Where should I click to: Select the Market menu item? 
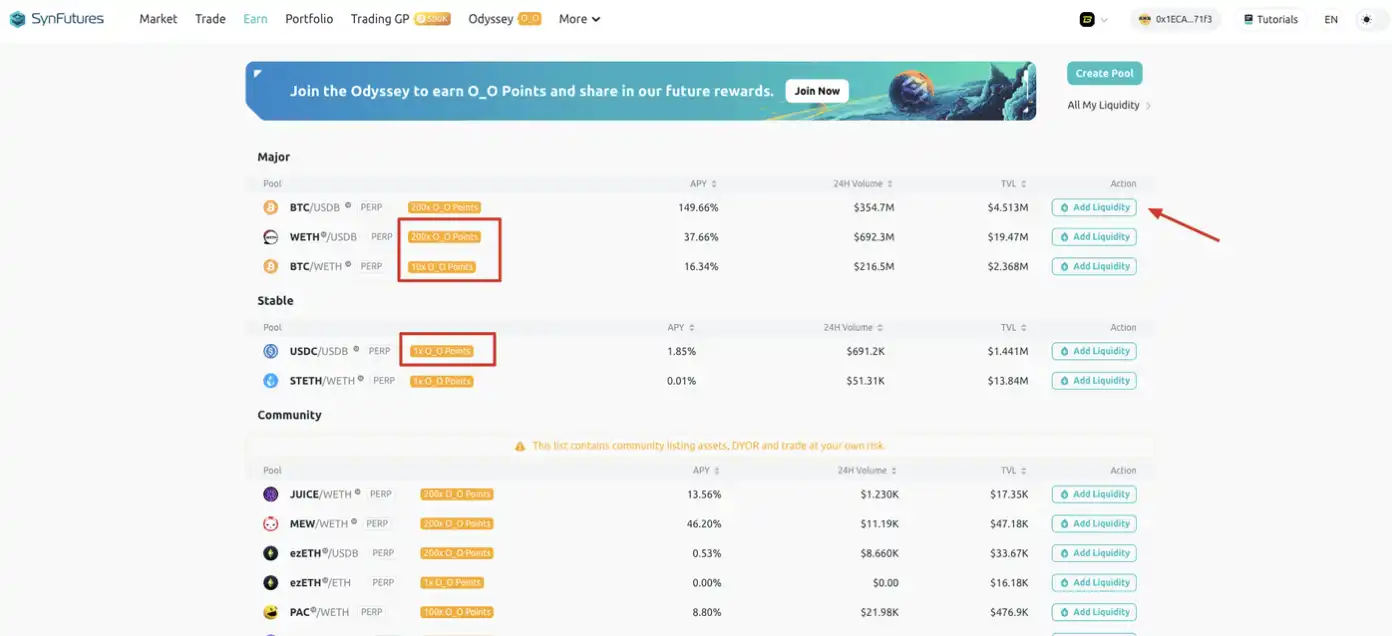pyautogui.click(x=157, y=18)
